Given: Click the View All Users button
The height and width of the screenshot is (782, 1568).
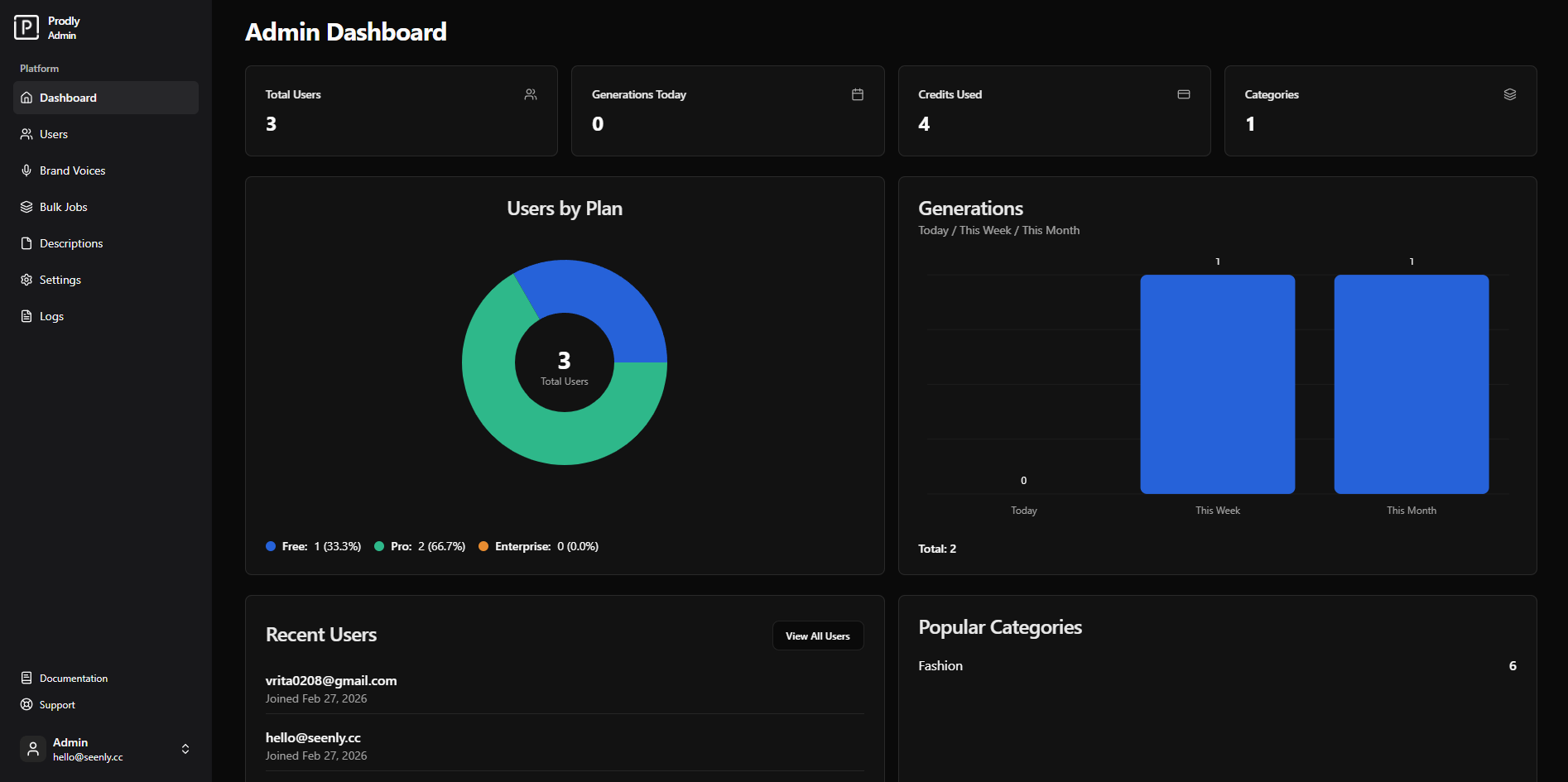Looking at the screenshot, I should click(x=817, y=636).
